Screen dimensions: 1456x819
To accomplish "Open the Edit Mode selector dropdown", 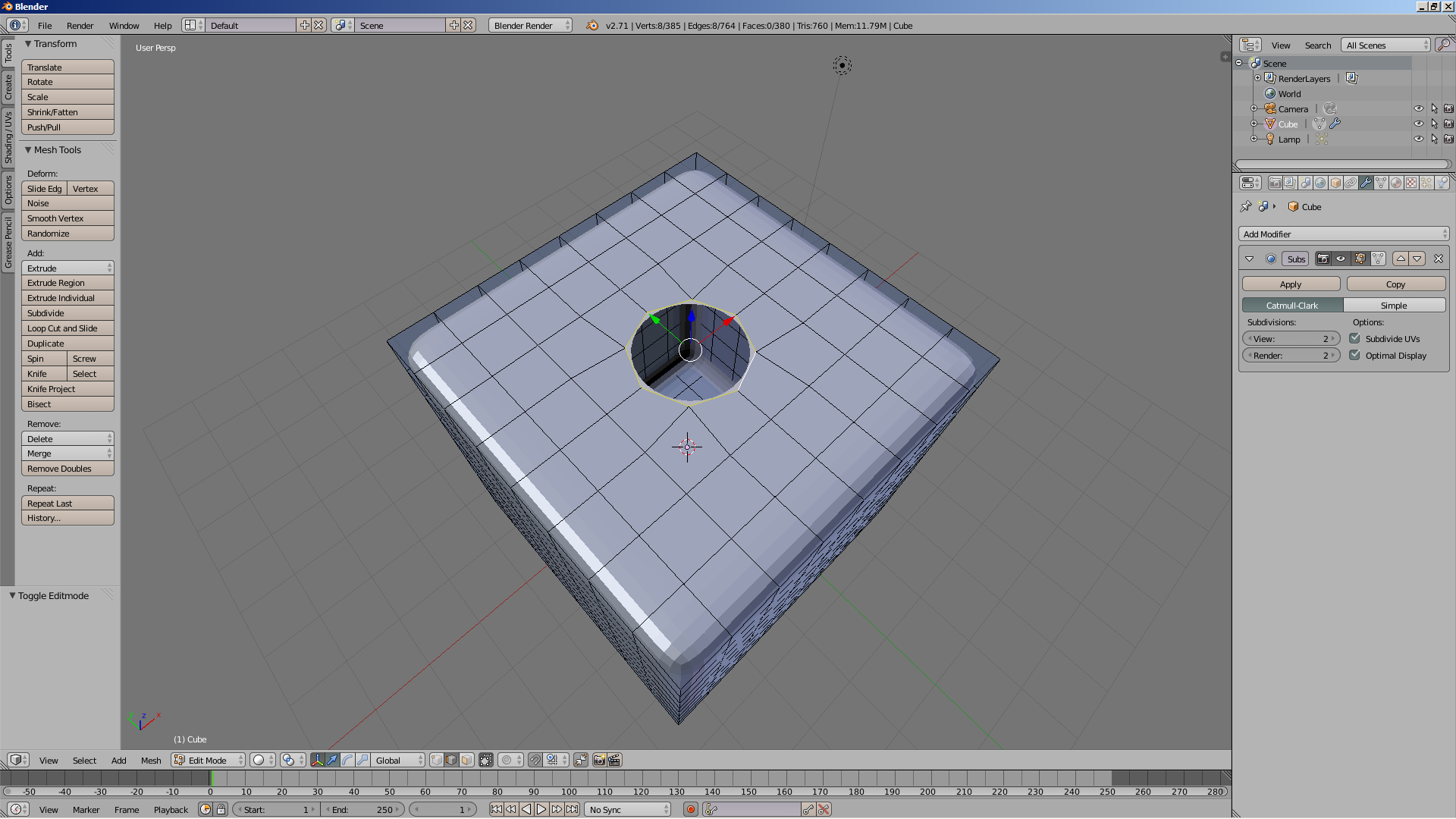I will pos(209,760).
